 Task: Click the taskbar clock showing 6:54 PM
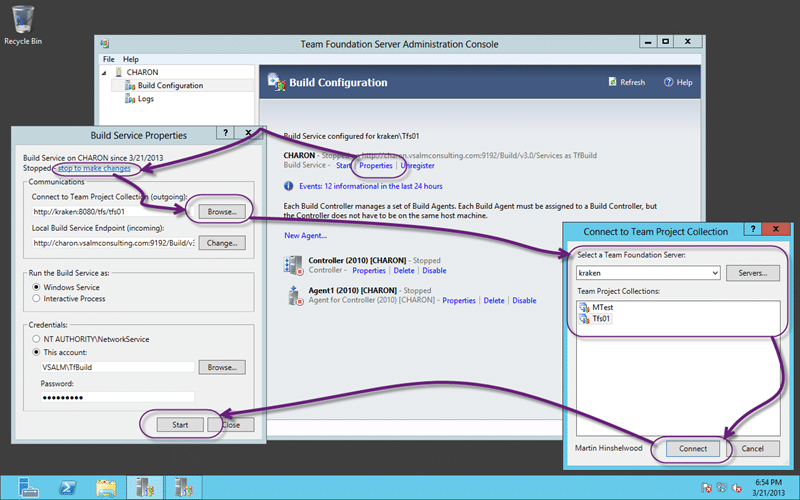(768, 488)
